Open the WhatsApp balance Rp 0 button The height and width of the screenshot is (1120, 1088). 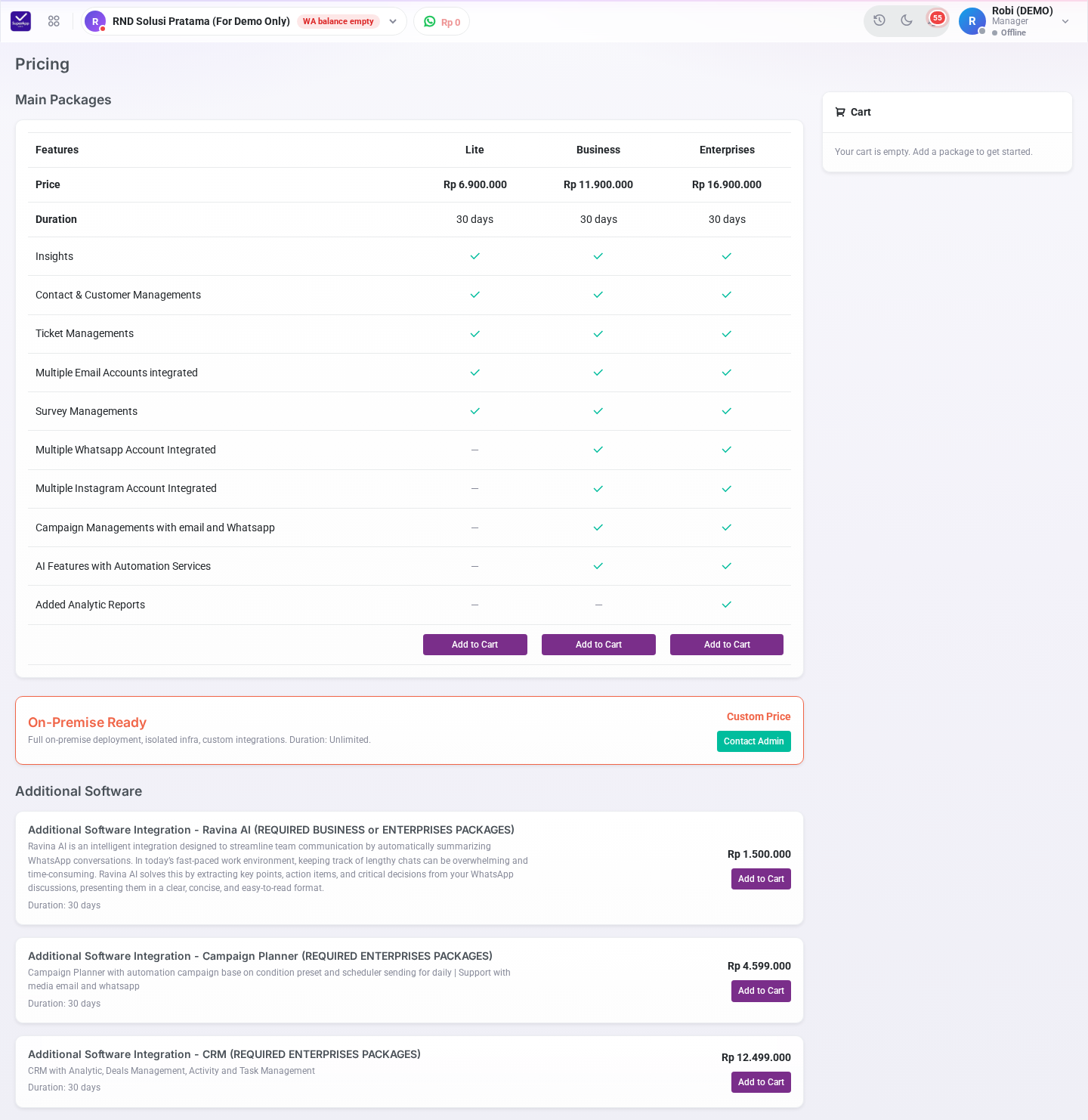442,22
